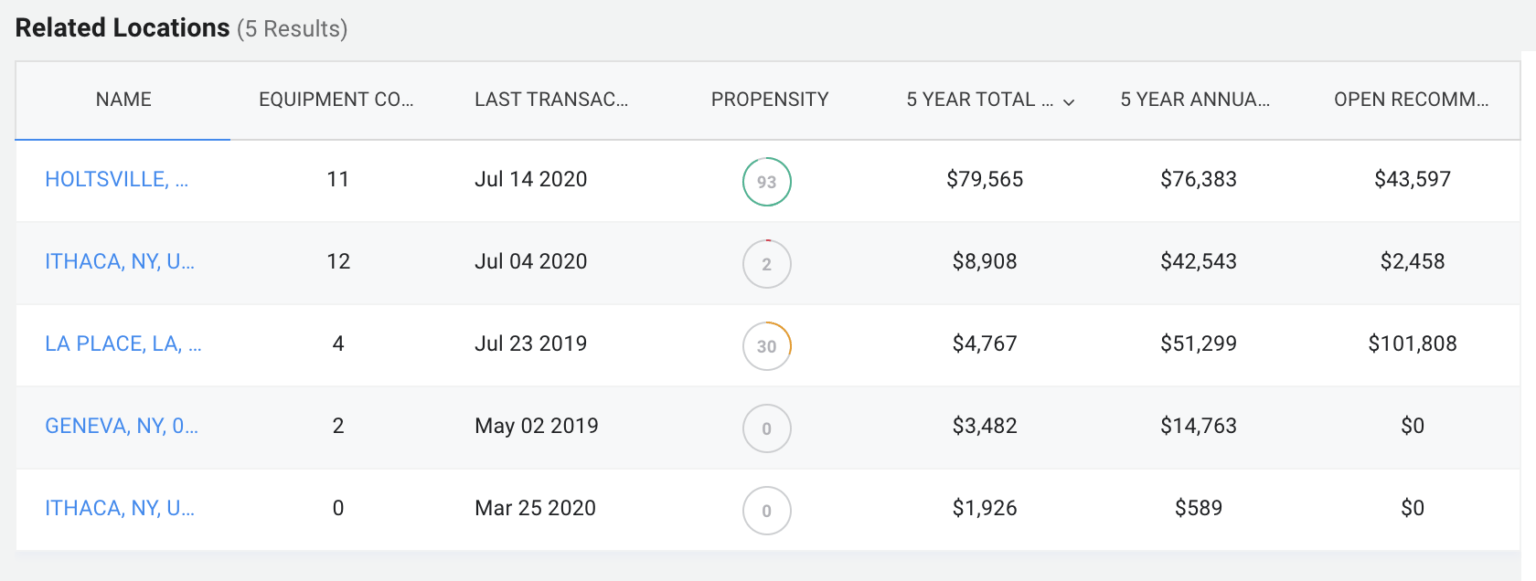This screenshot has width=1536, height=581.
Task: Click Geneva row's propensity indicator showing 0
Action: [767, 428]
